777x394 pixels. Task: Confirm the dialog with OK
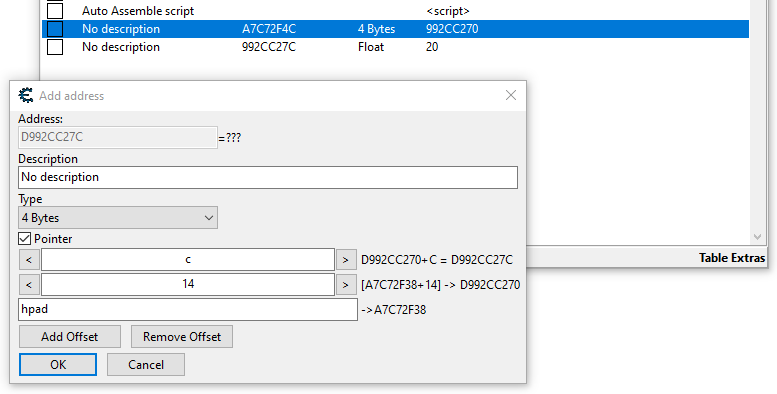(58, 365)
